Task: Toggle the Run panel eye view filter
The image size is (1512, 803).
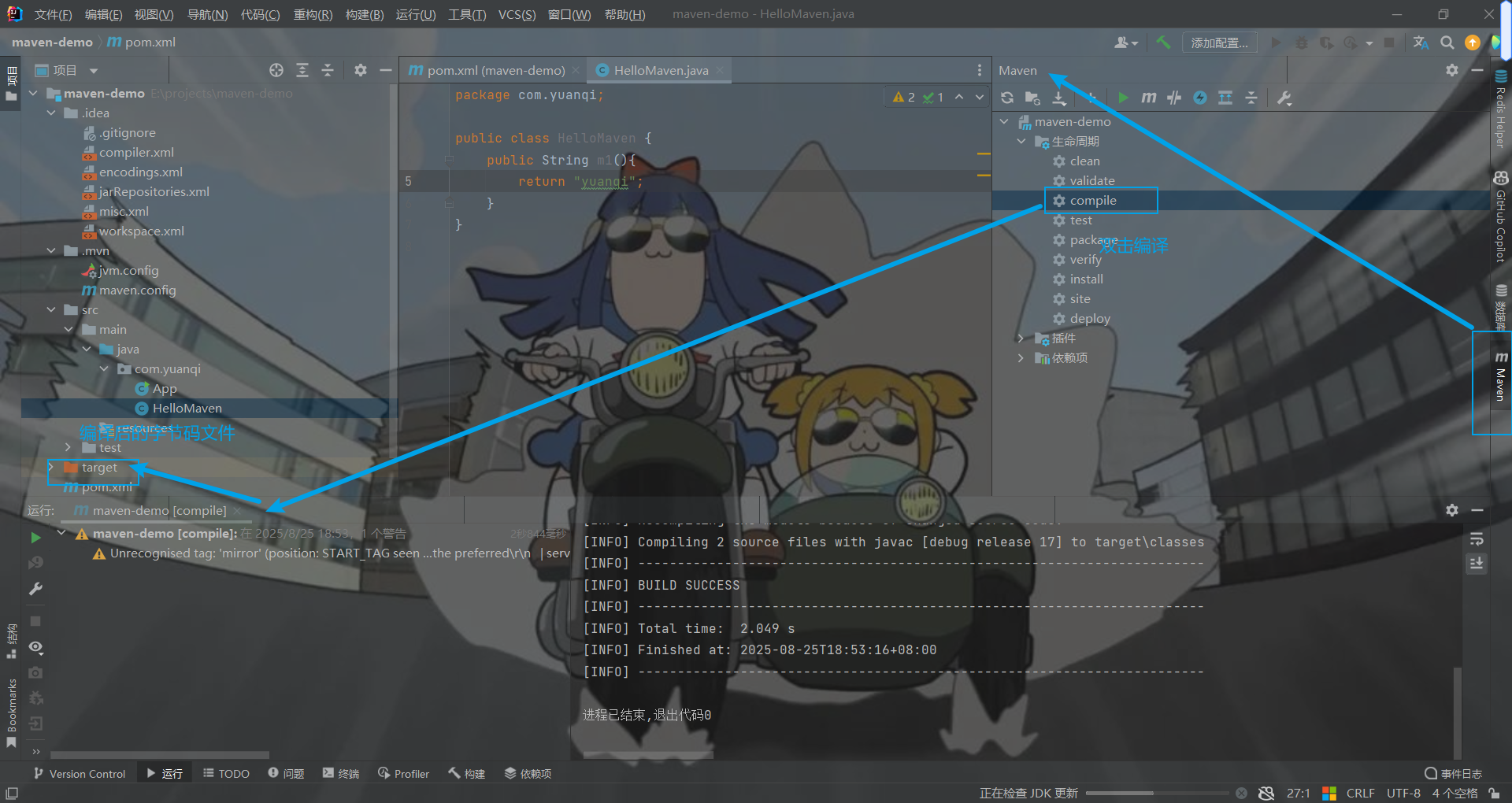Action: (x=35, y=647)
